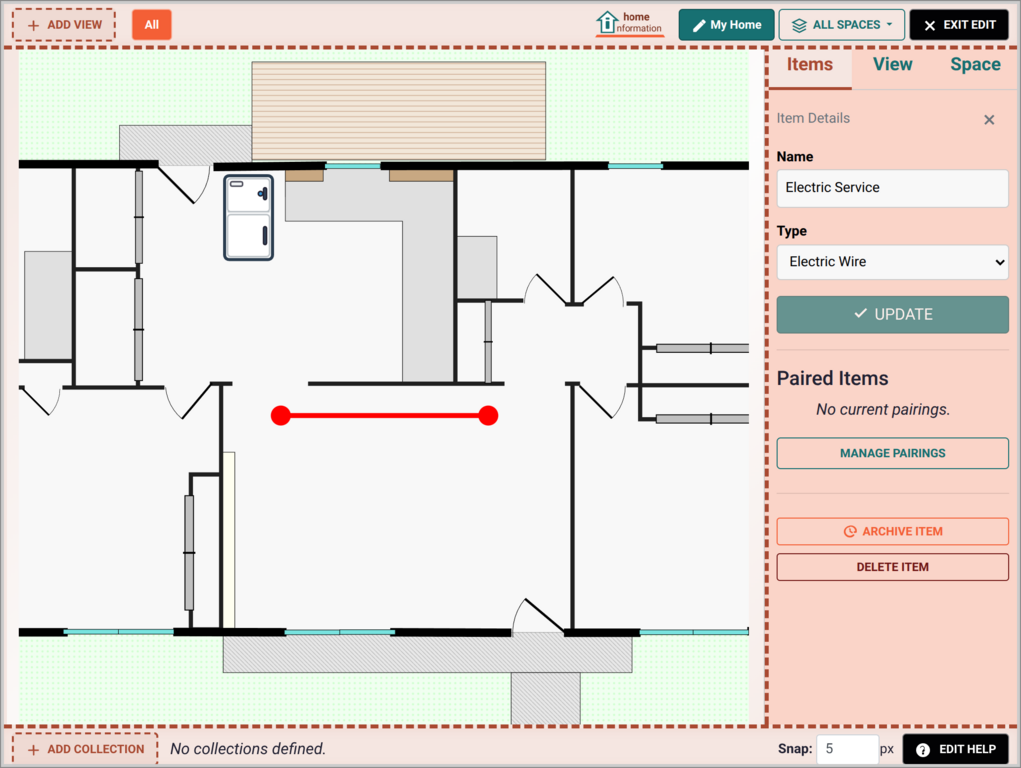The height and width of the screenshot is (768, 1021).
Task: Switch to the Space tab
Action: tap(975, 64)
